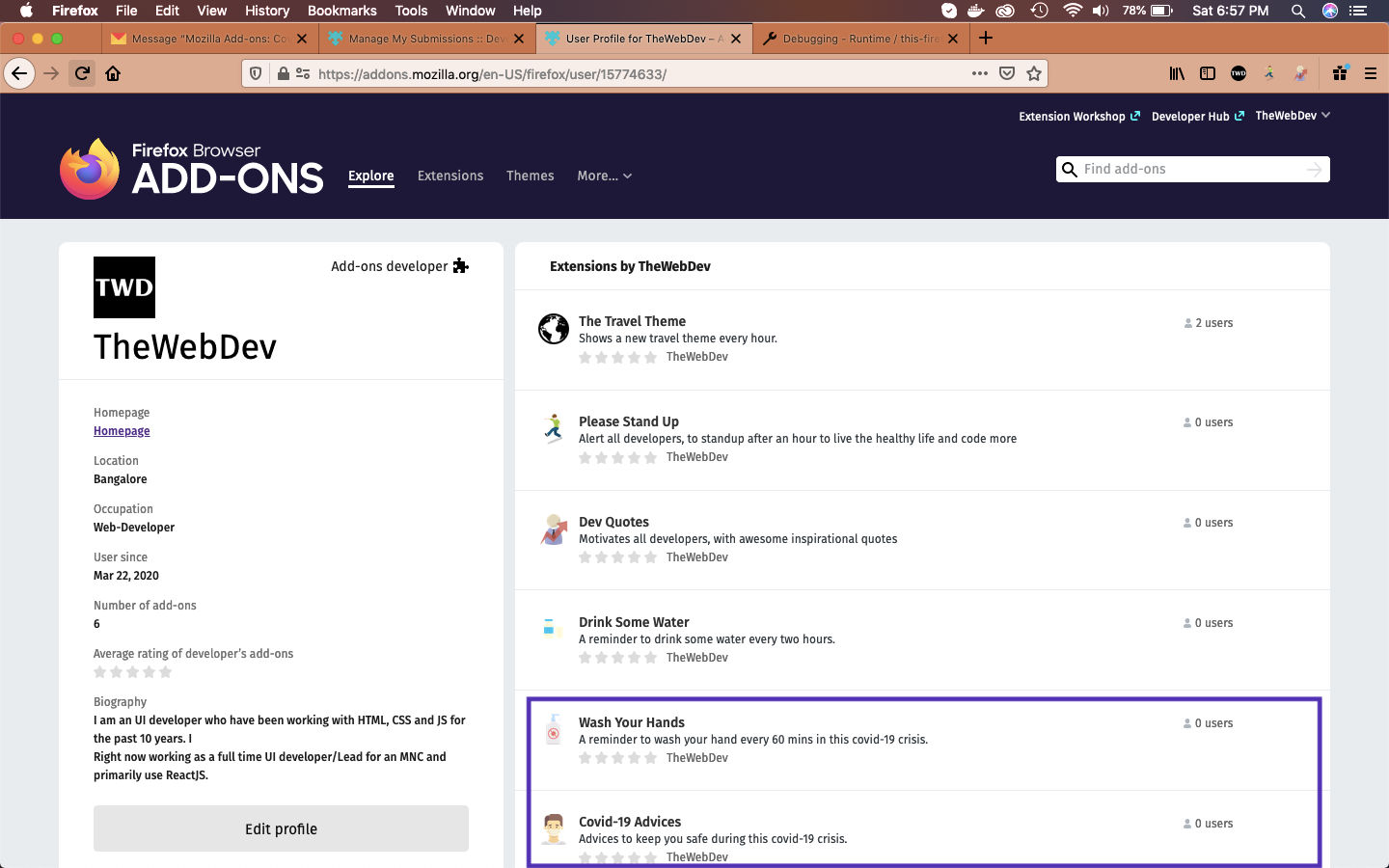Open the Homepage profile link
Viewport: 1389px width, 868px height.
click(x=122, y=431)
